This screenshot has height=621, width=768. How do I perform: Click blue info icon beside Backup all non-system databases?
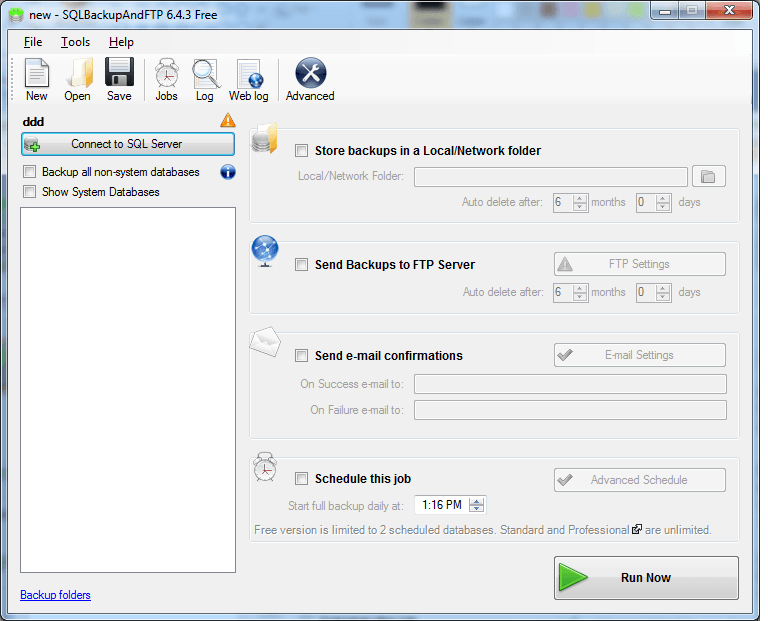(228, 172)
